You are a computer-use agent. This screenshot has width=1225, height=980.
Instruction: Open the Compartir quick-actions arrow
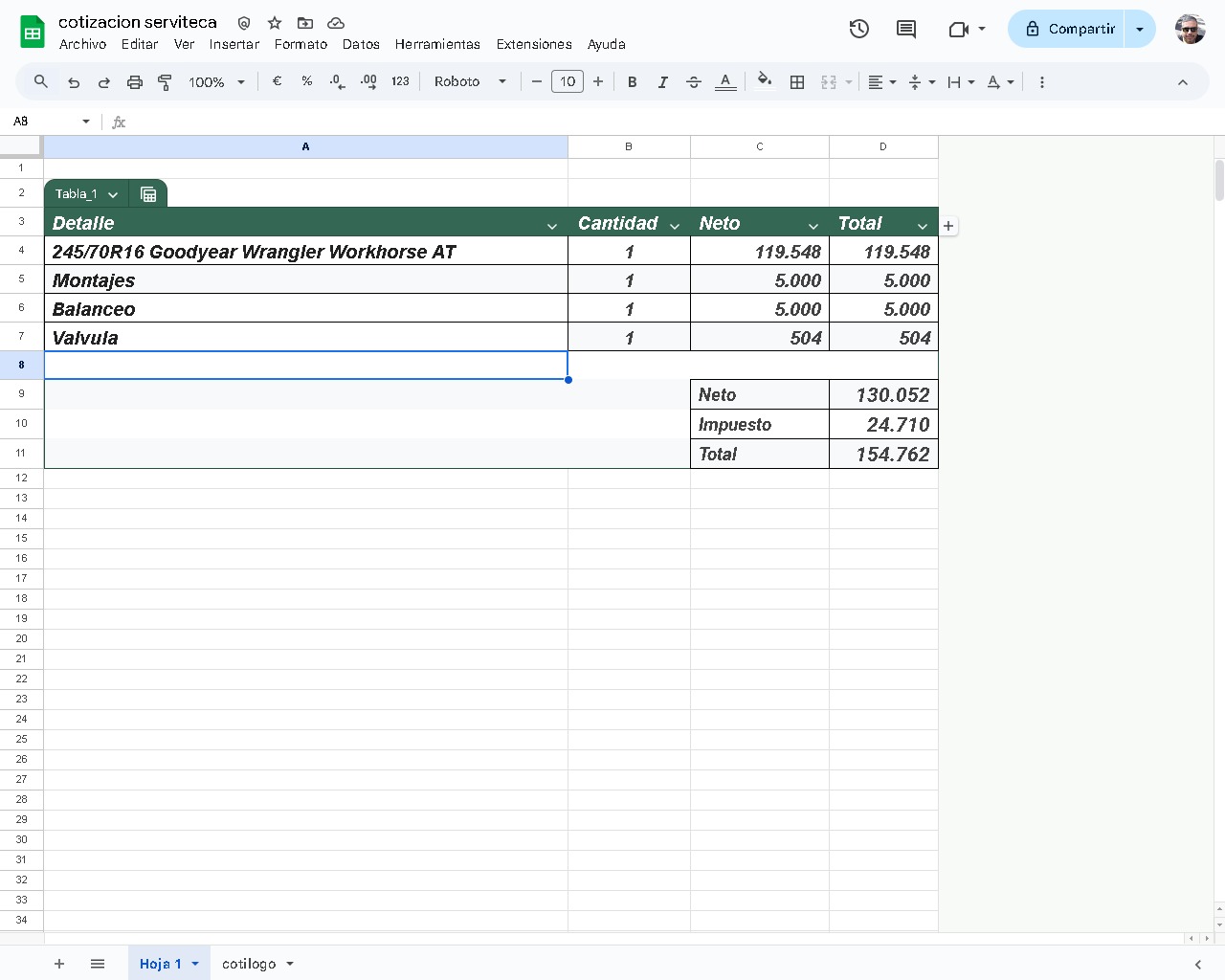(1140, 29)
